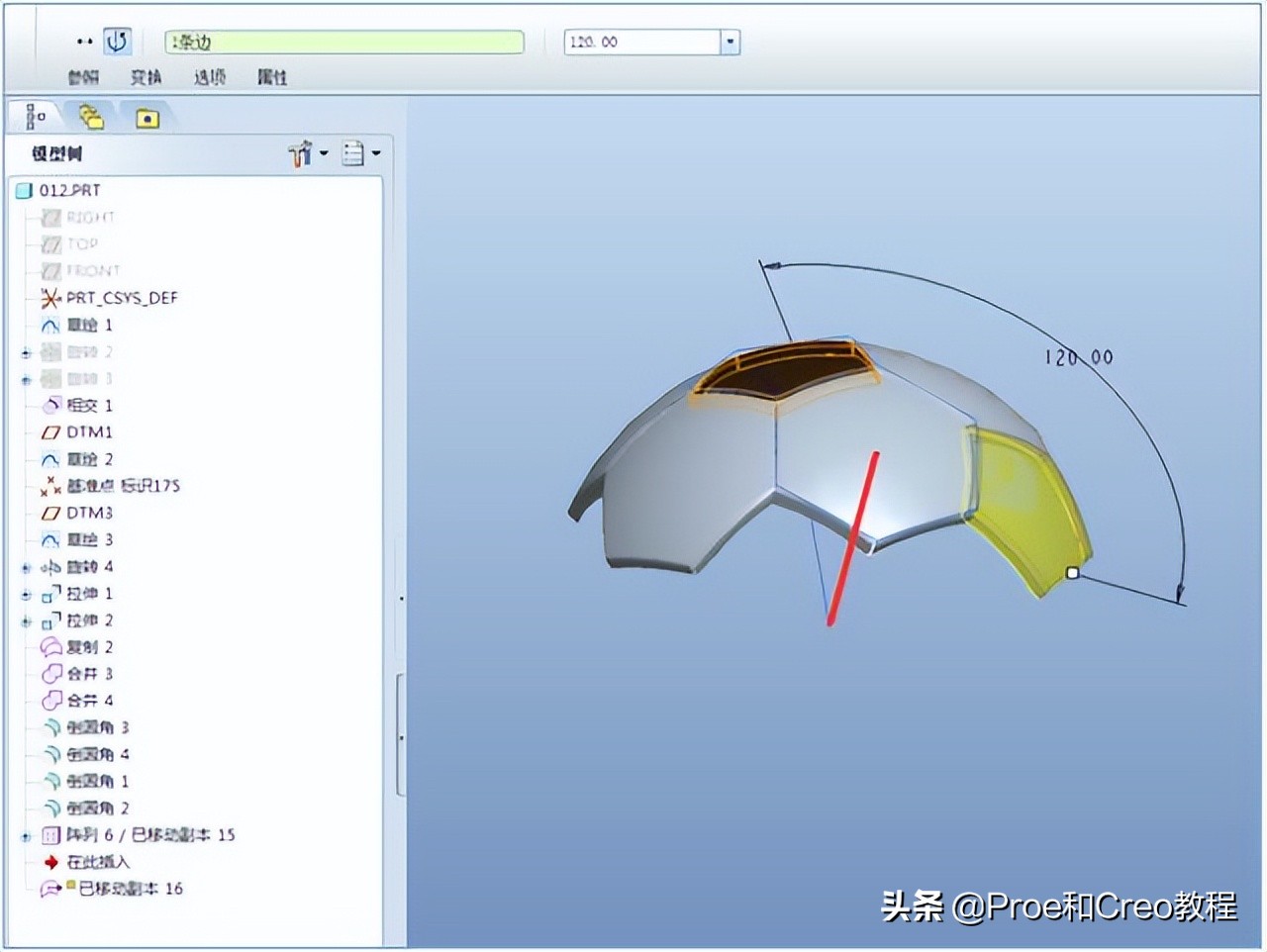The height and width of the screenshot is (952, 1267).
Task: Click the chamfer direction flip icon
Action: pos(118,41)
